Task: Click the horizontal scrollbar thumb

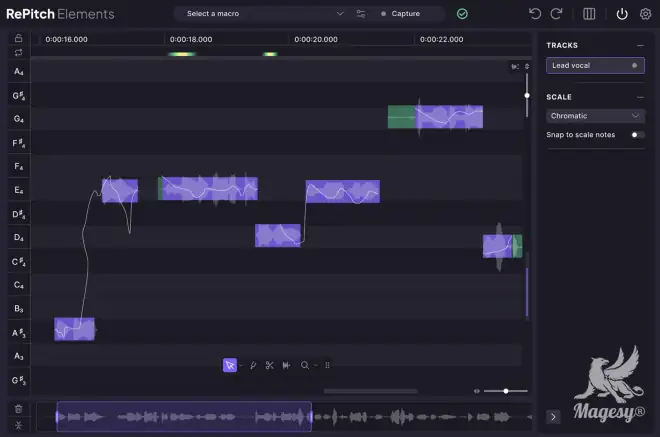Action: coord(370,391)
